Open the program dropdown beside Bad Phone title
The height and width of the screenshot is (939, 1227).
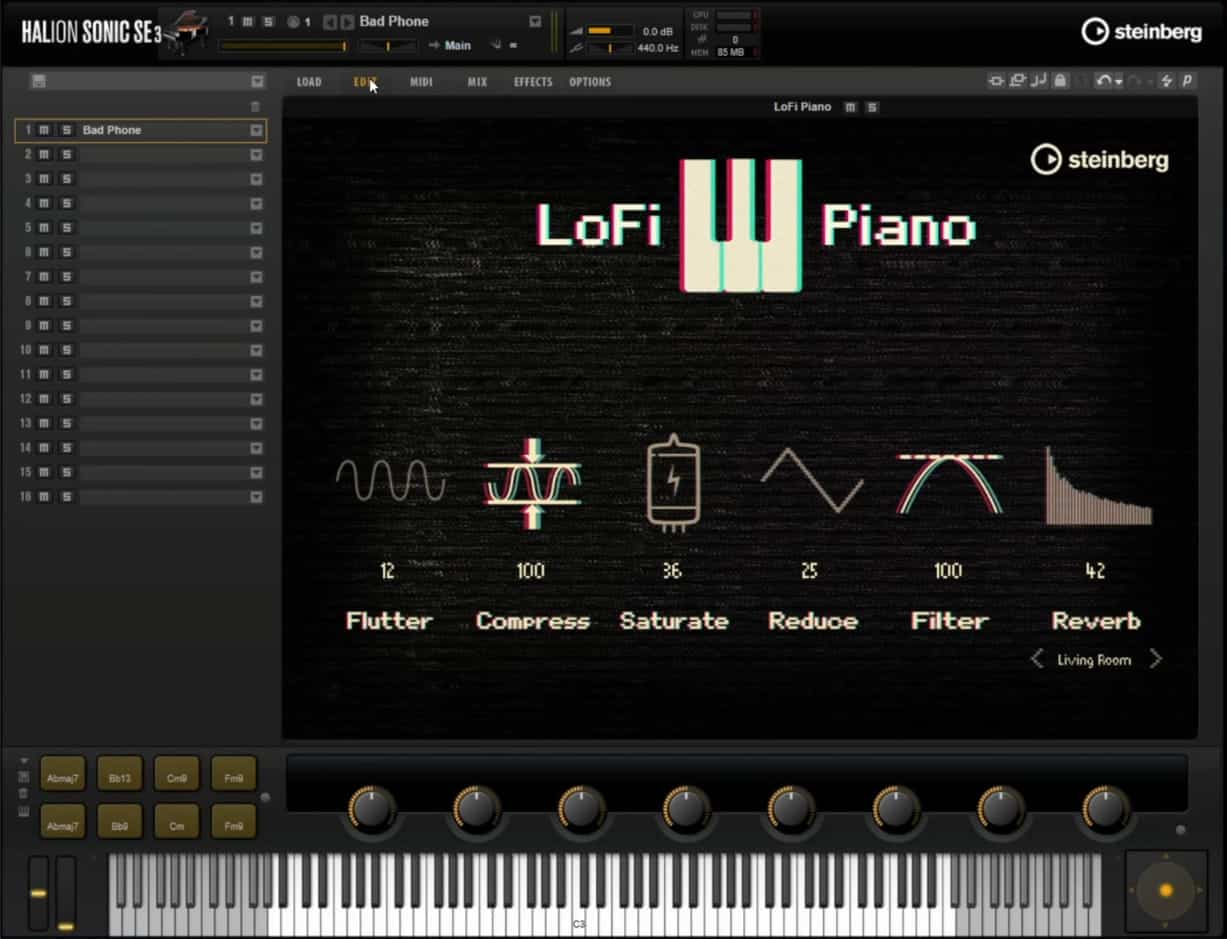535,21
